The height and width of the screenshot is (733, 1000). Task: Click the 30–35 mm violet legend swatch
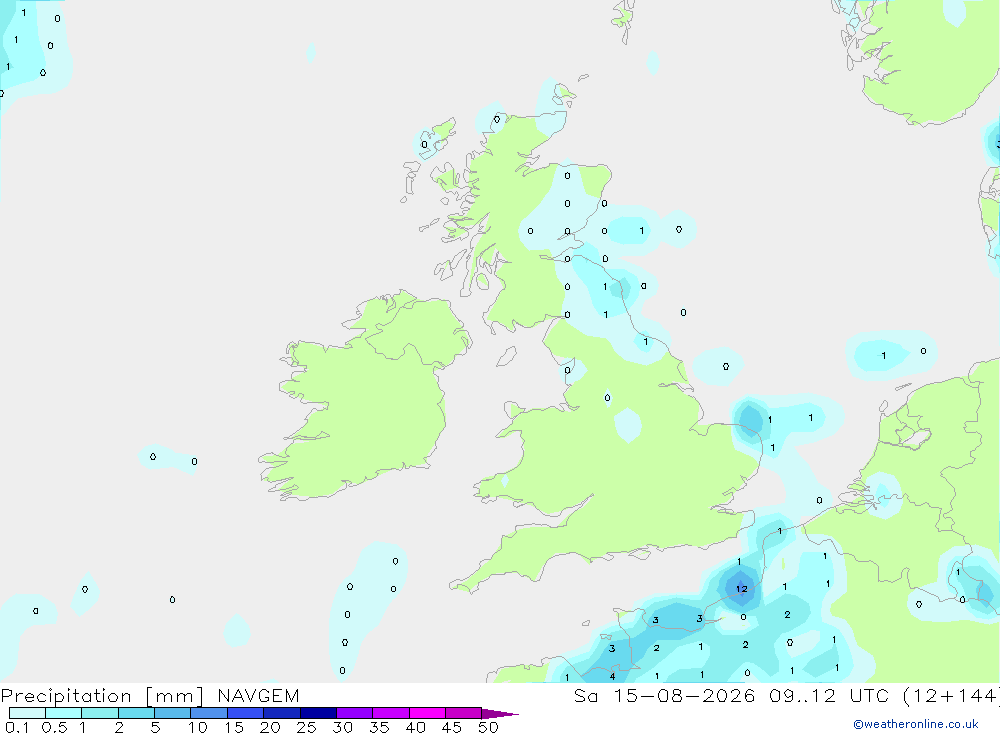[x=355, y=713]
